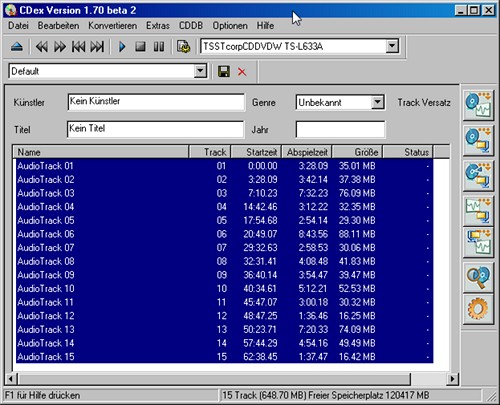Select AudioTrack 07 row
Image resolution: width=500 pixels, height=405 pixels.
click(x=224, y=248)
